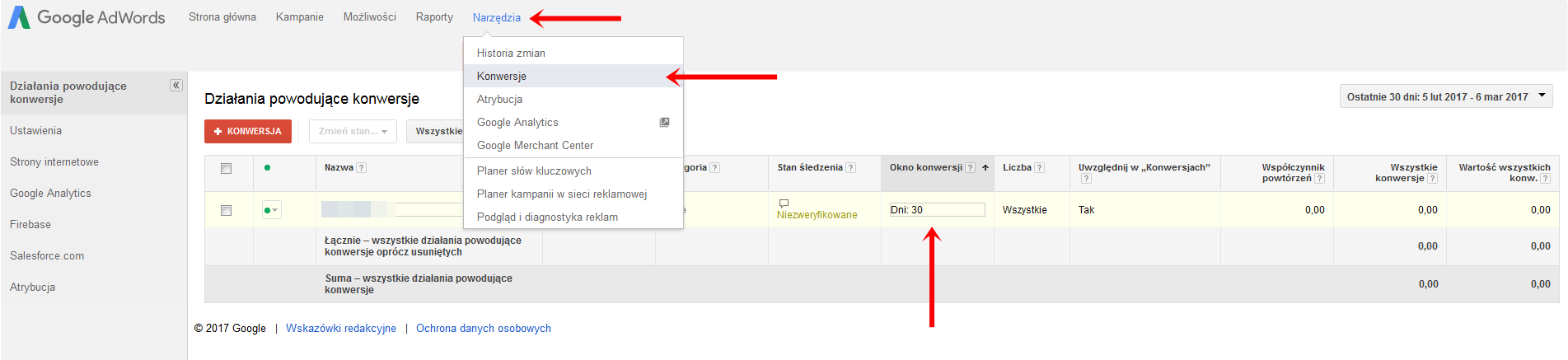The width and height of the screenshot is (1568, 360).
Task: Open help icon under Uwzględnij w Konwersjach header
Action: coord(1086,178)
